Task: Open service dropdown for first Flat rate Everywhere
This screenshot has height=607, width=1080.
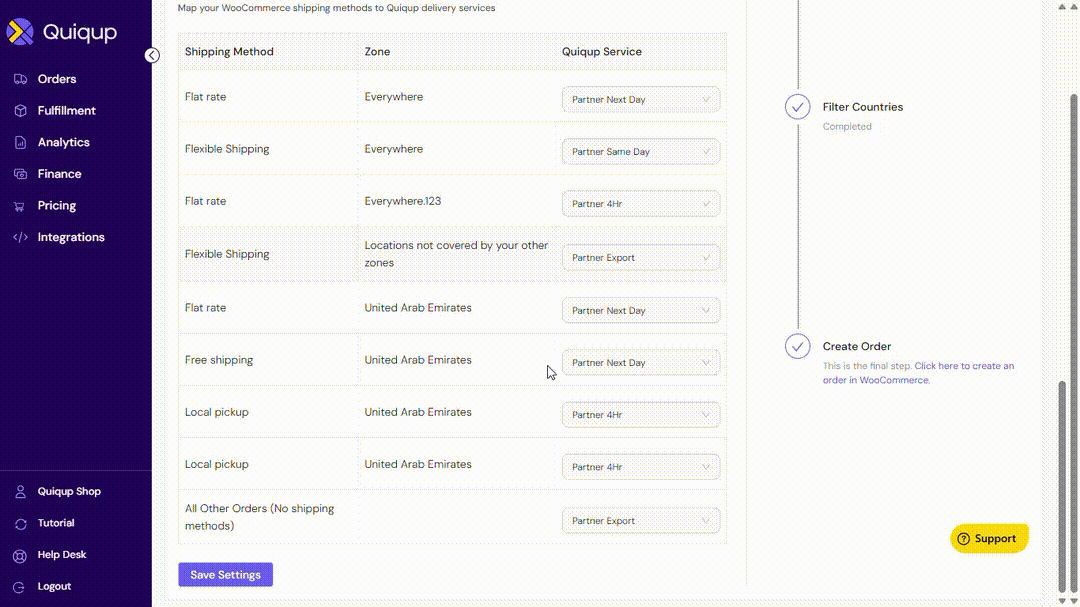Action: click(641, 99)
